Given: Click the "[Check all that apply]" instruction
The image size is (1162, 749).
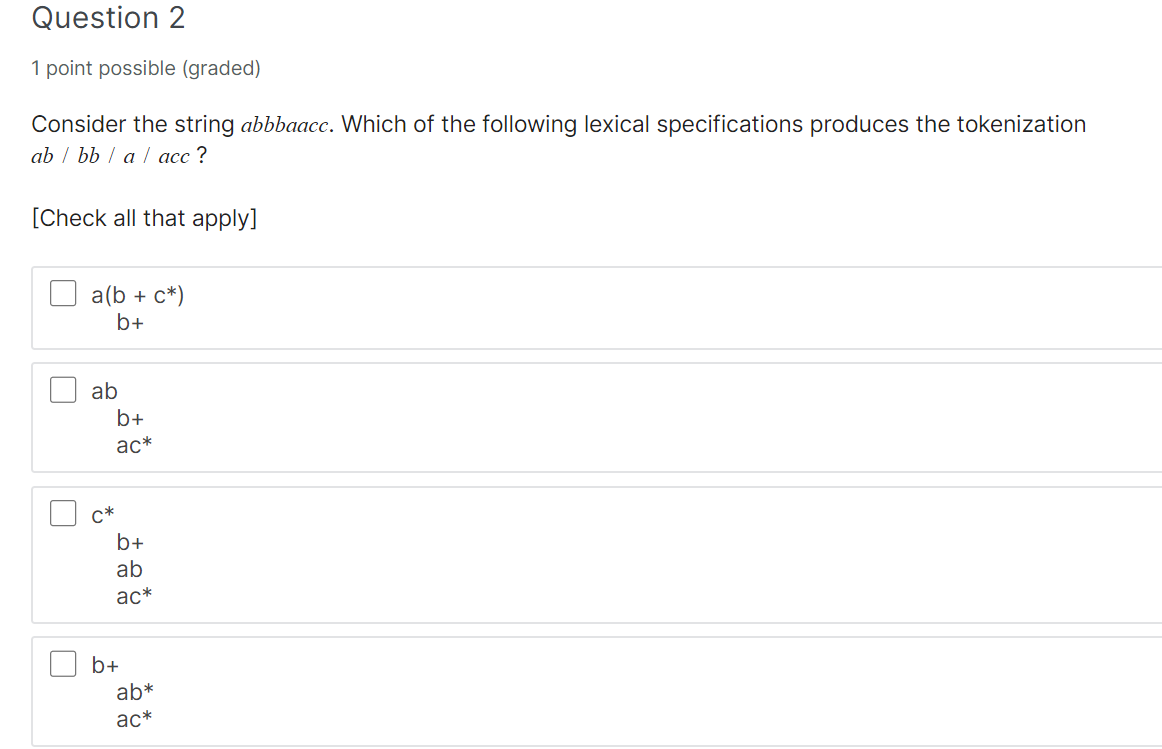Looking at the screenshot, I should tap(144, 218).
